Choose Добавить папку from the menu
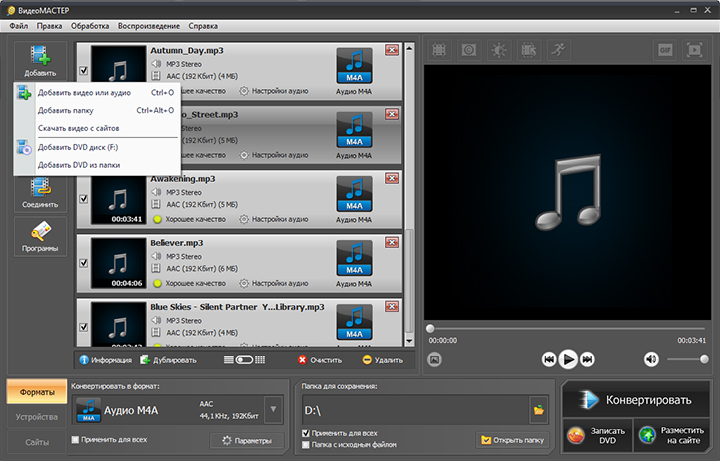 97,110
